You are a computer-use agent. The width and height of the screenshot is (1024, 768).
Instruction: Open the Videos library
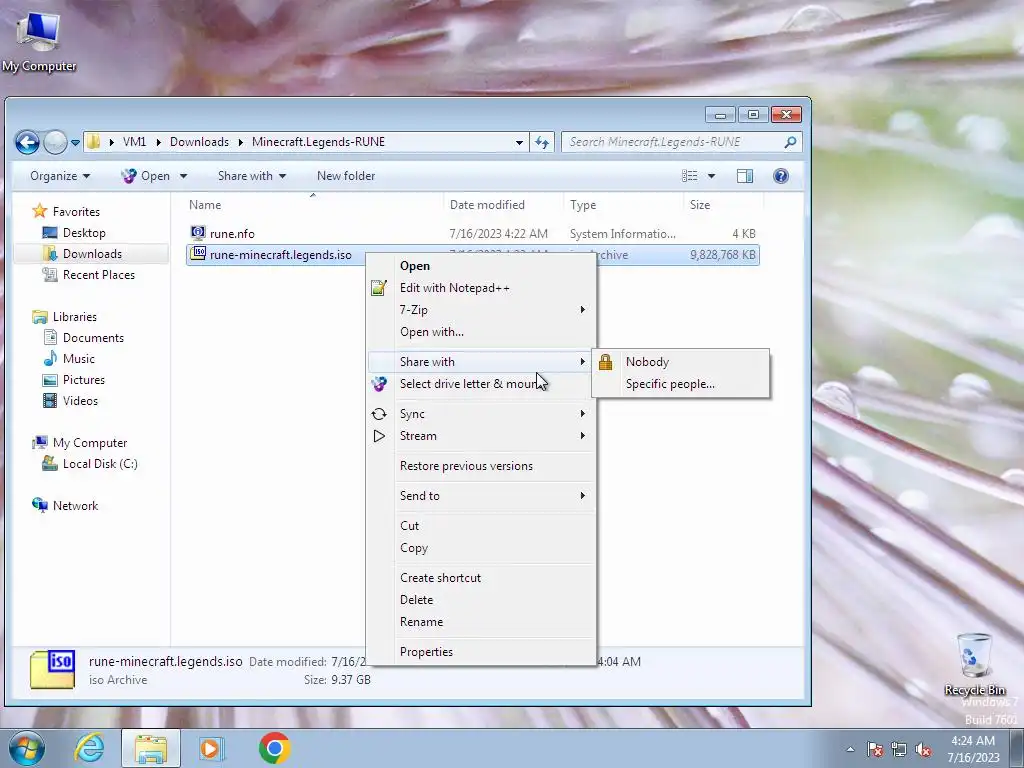(80, 400)
